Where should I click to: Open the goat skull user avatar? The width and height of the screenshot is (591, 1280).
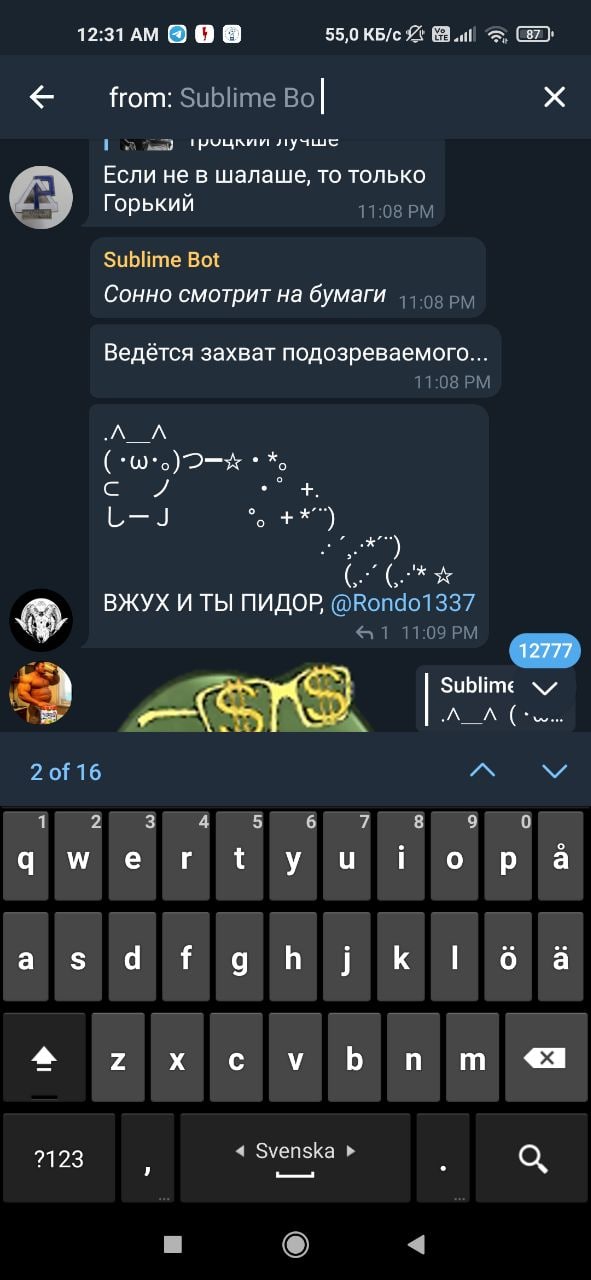pyautogui.click(x=41, y=620)
